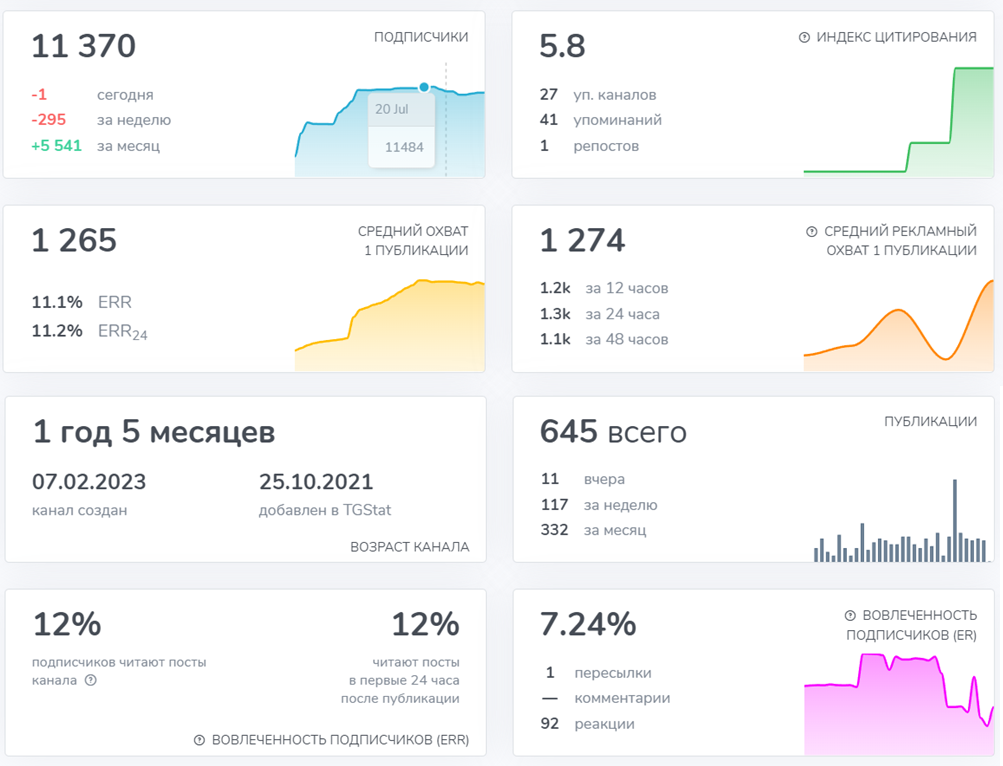Open the ПОДПИСЧИКИ card title
The height and width of the screenshot is (766, 1003).
pos(421,38)
